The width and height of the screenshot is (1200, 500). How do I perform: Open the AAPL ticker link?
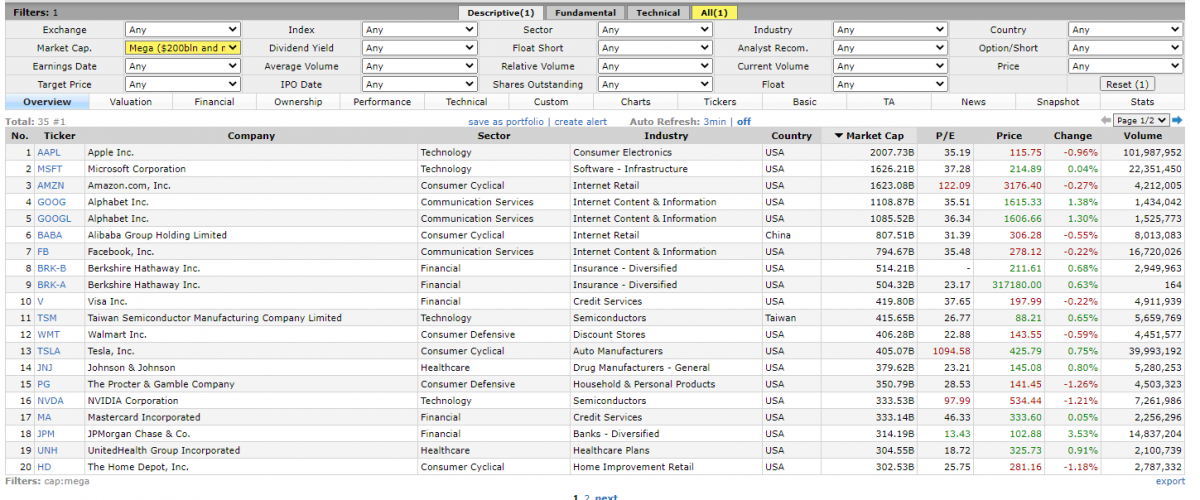tap(49, 153)
